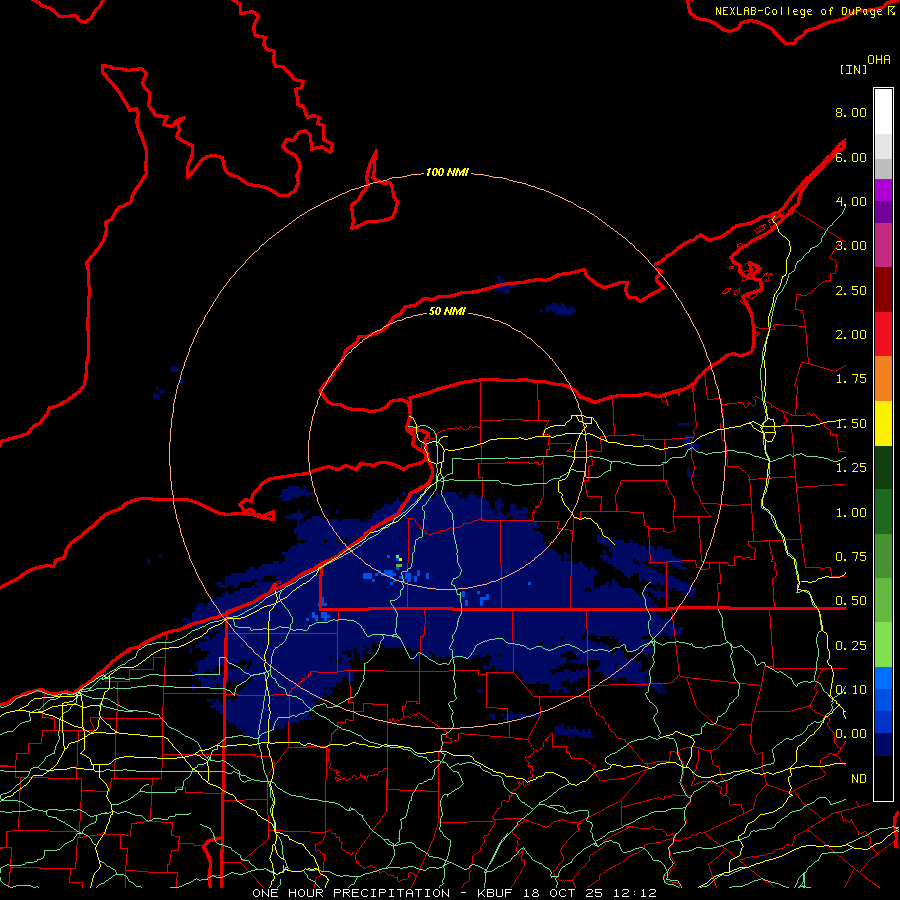Click the 2.50 legend value
Screen dimensions: 900x900
(851, 290)
